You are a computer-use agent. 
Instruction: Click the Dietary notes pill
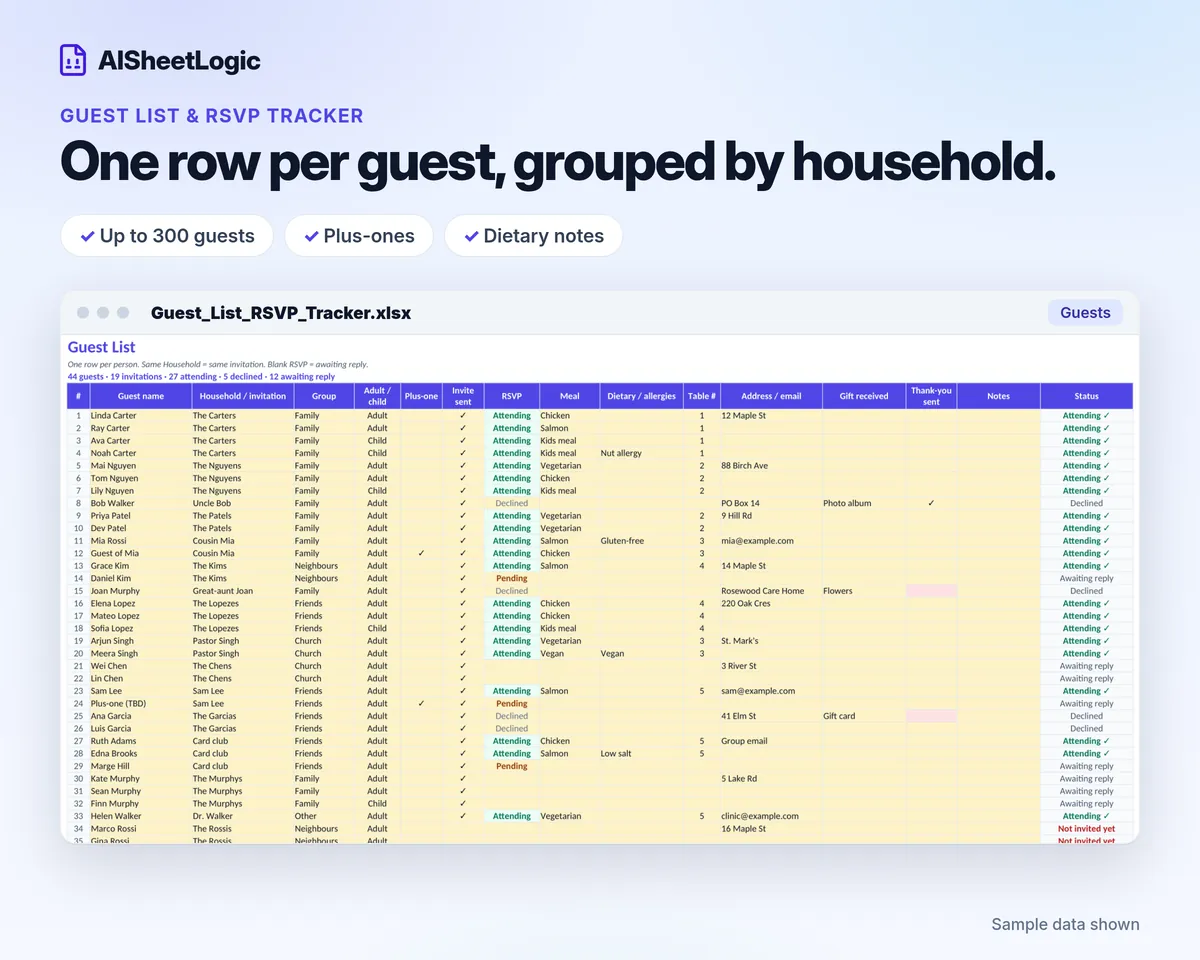pyautogui.click(x=533, y=236)
